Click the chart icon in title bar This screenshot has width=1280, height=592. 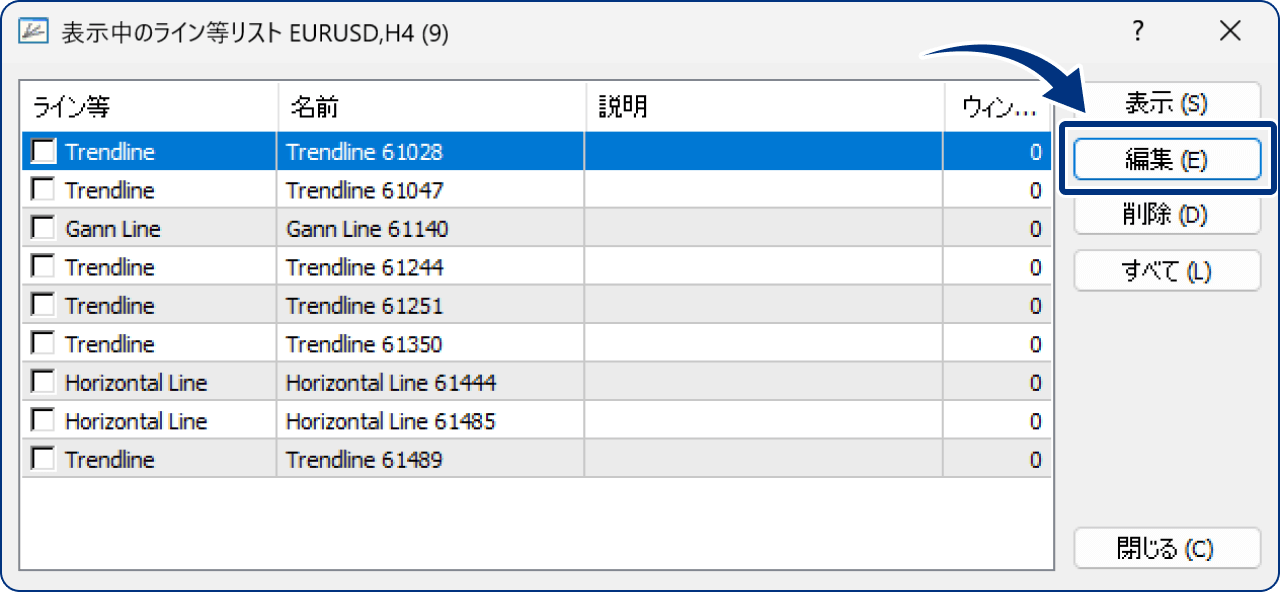pyautogui.click(x=34, y=33)
